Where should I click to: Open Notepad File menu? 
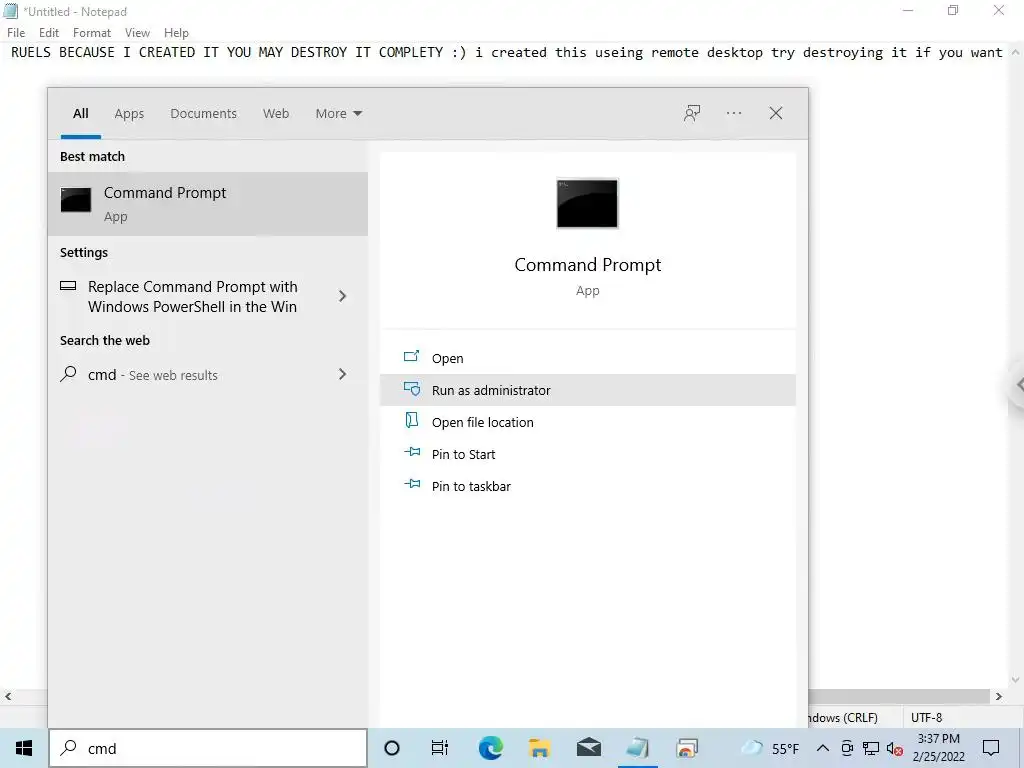(16, 33)
